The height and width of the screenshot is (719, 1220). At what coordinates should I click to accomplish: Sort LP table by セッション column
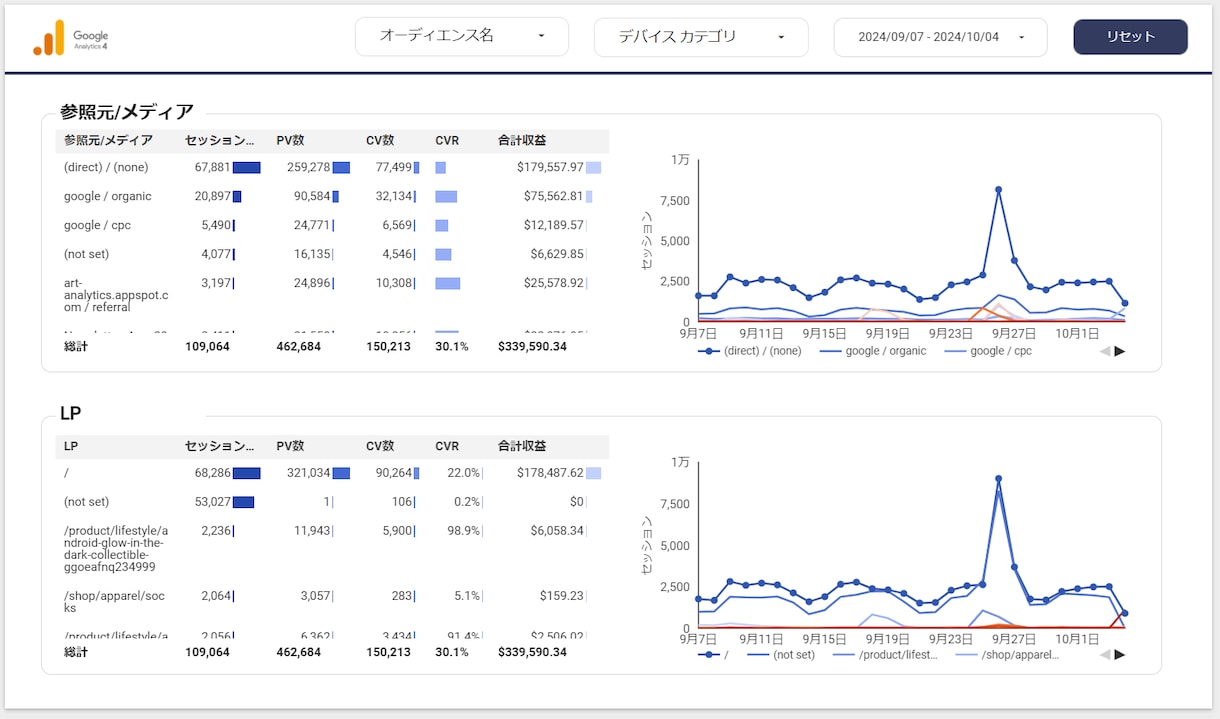tap(219, 446)
